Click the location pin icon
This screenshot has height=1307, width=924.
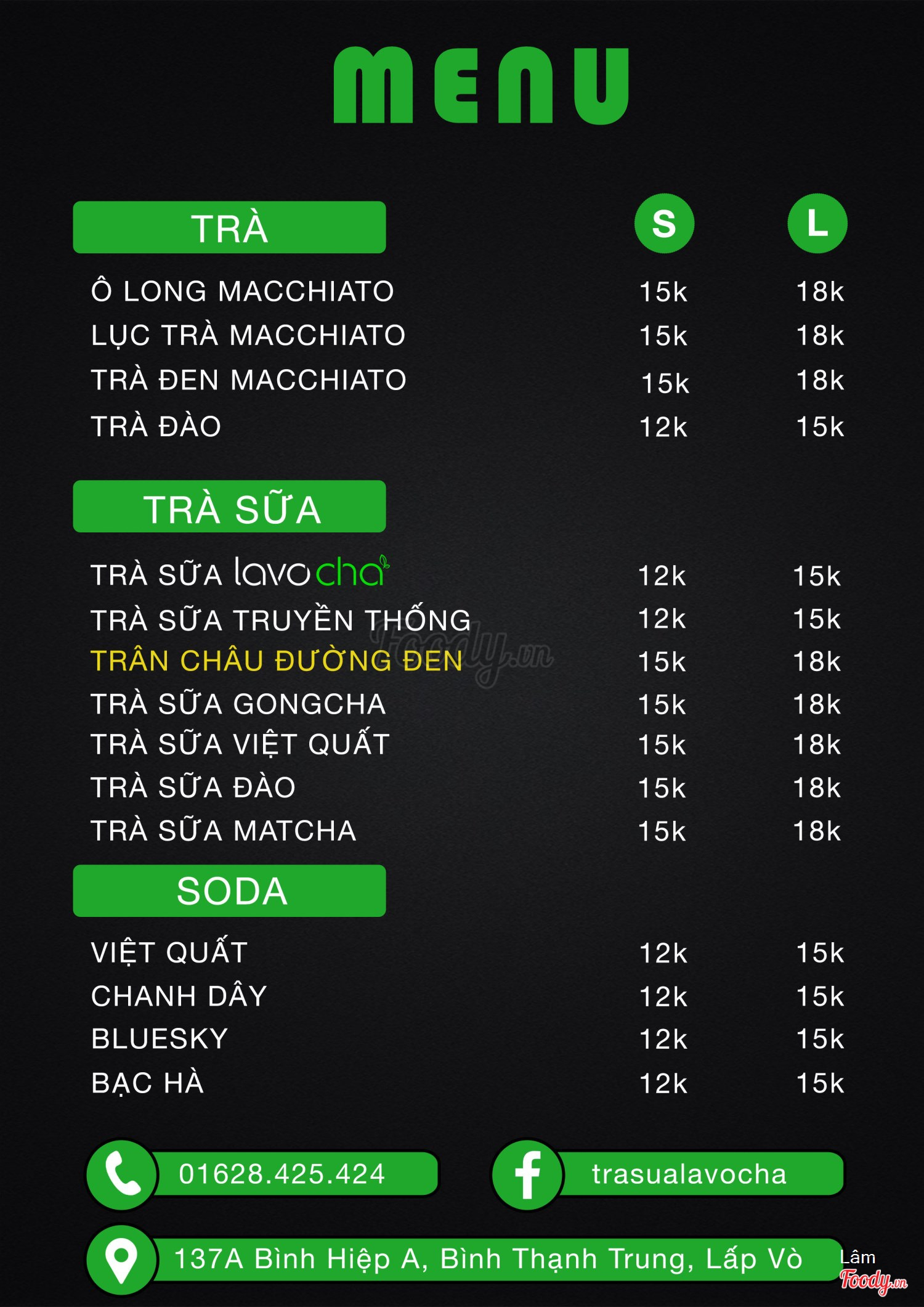point(121,1260)
